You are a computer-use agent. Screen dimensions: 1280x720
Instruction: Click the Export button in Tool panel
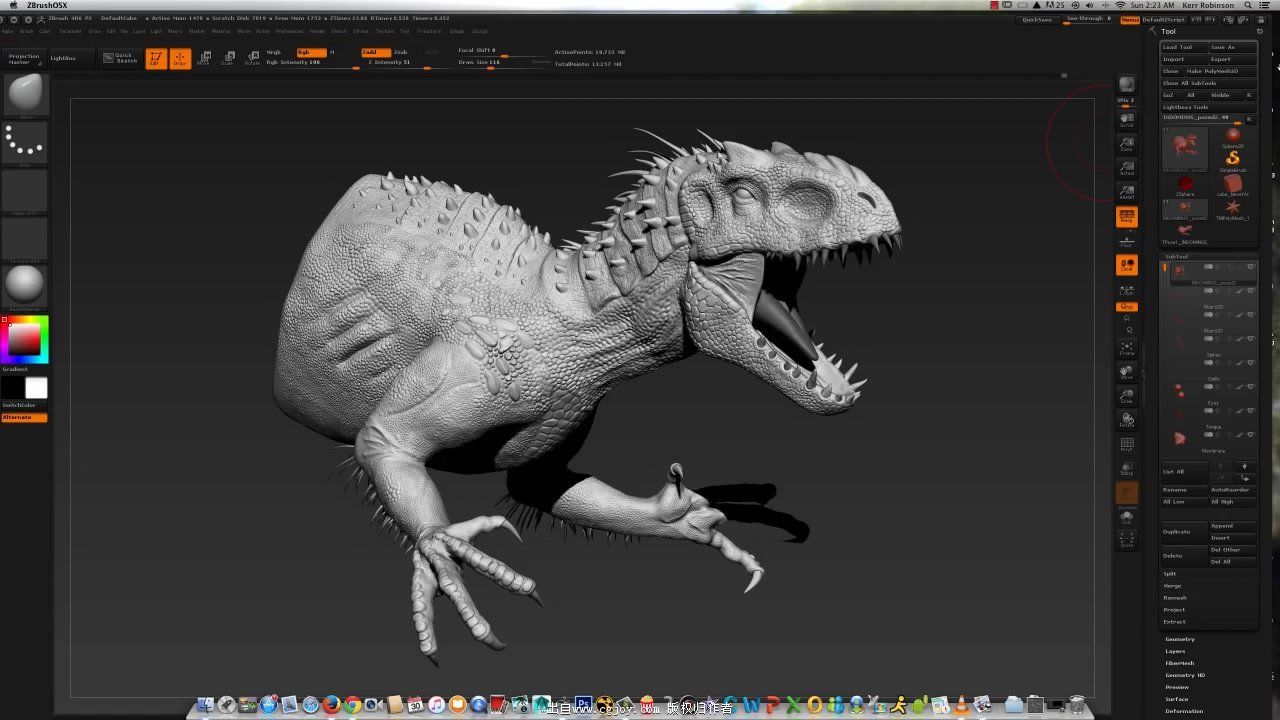1232,59
